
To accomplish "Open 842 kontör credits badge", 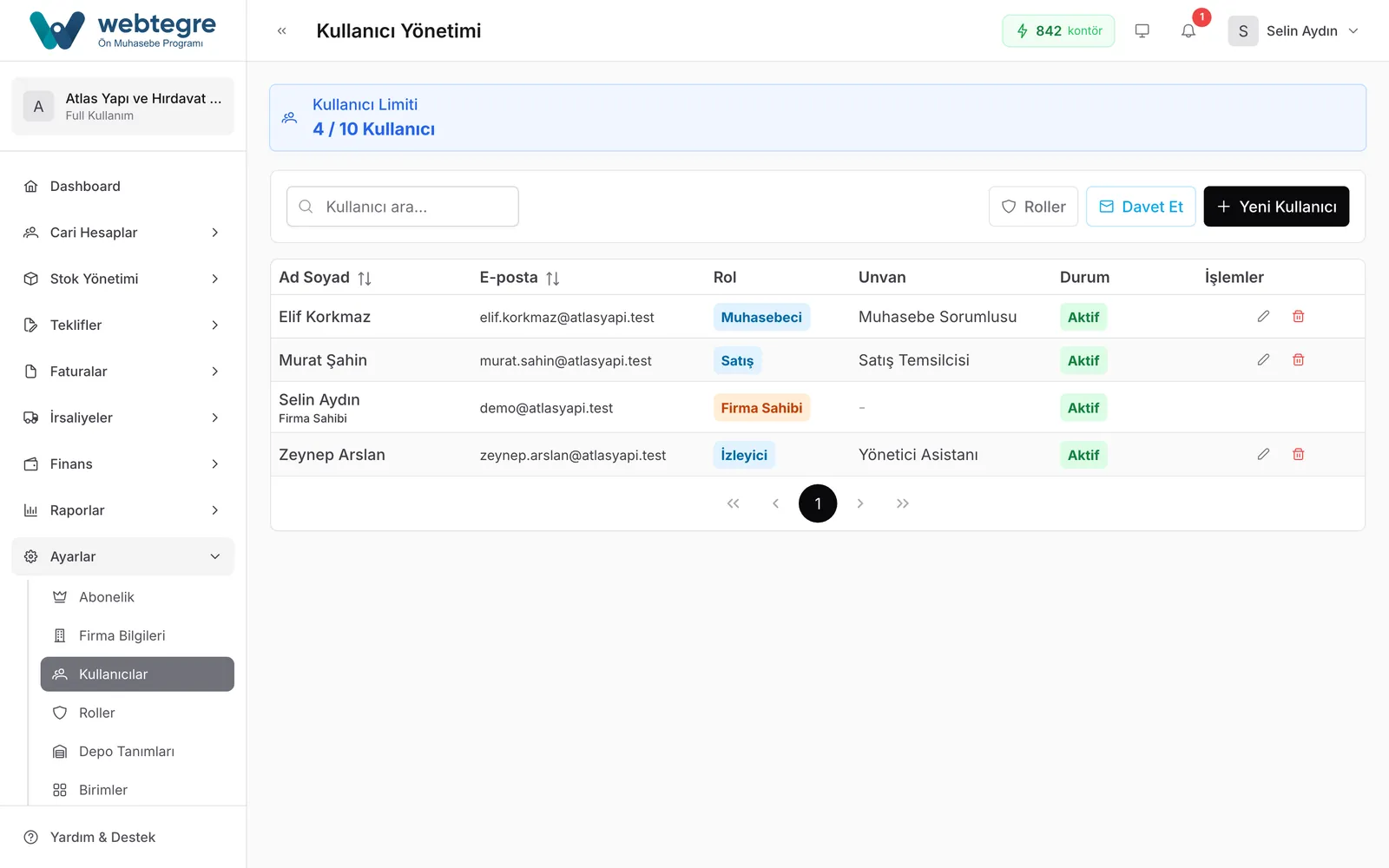I will tap(1058, 31).
